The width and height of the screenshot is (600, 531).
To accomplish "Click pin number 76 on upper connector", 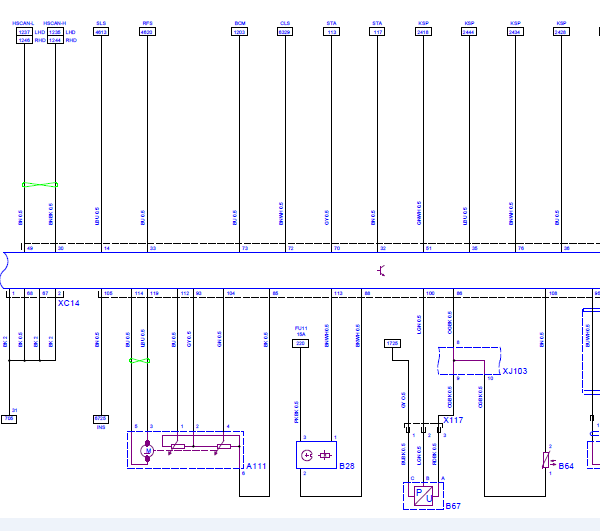I will point(521,248).
